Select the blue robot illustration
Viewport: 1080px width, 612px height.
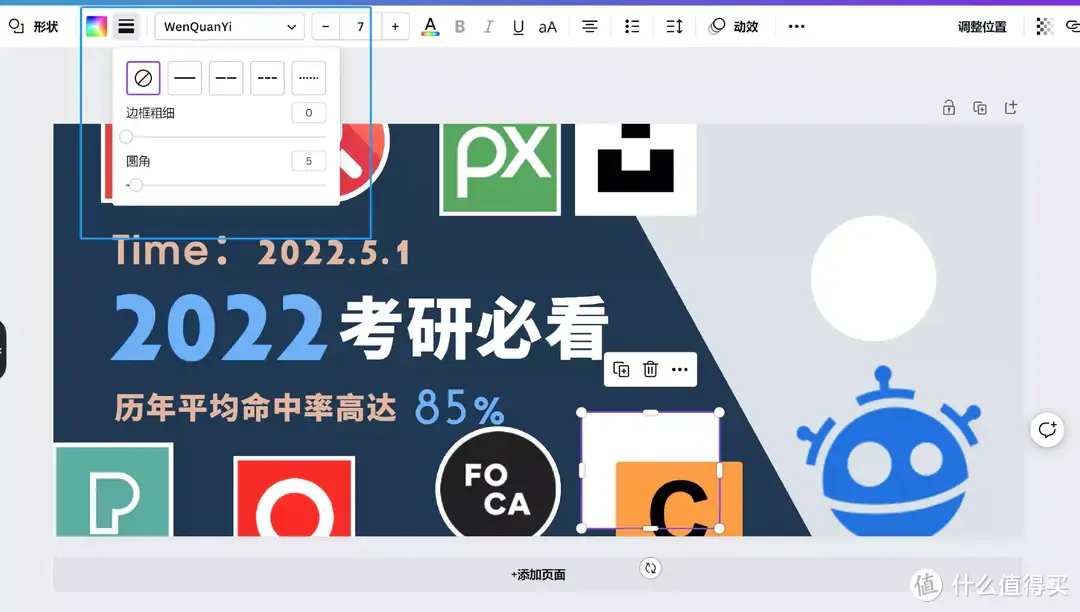tap(889, 452)
